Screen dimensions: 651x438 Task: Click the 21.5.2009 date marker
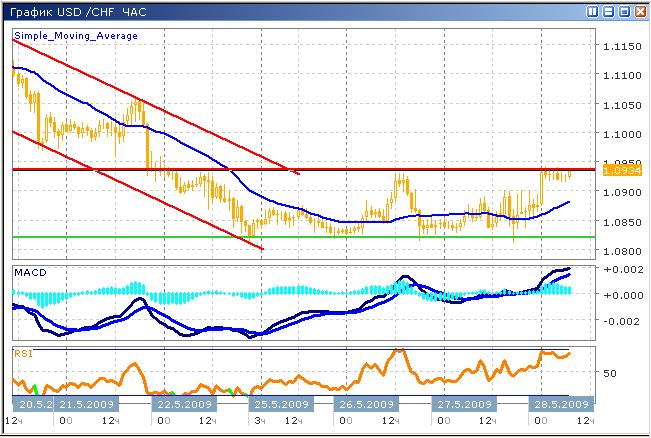(87, 404)
